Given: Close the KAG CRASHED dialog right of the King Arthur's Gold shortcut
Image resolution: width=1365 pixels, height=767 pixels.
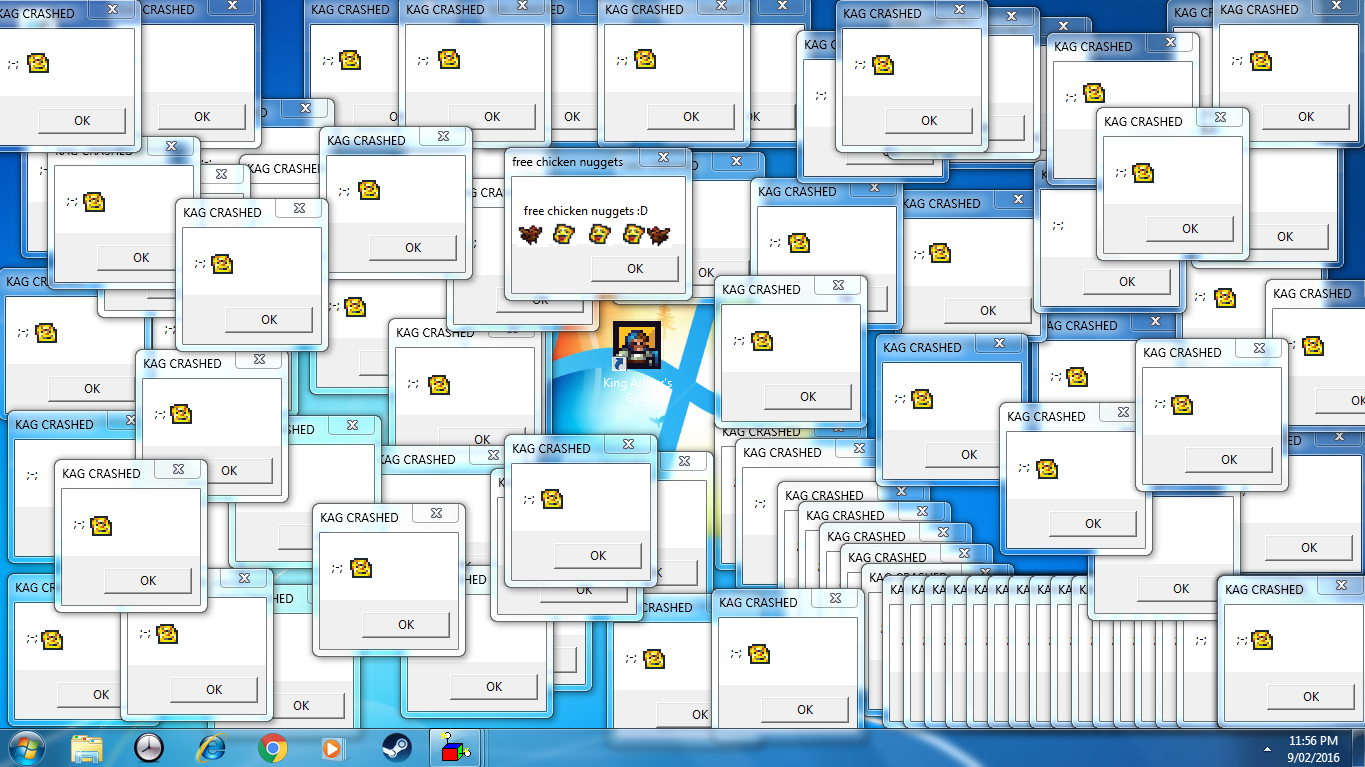Looking at the screenshot, I should click(838, 286).
